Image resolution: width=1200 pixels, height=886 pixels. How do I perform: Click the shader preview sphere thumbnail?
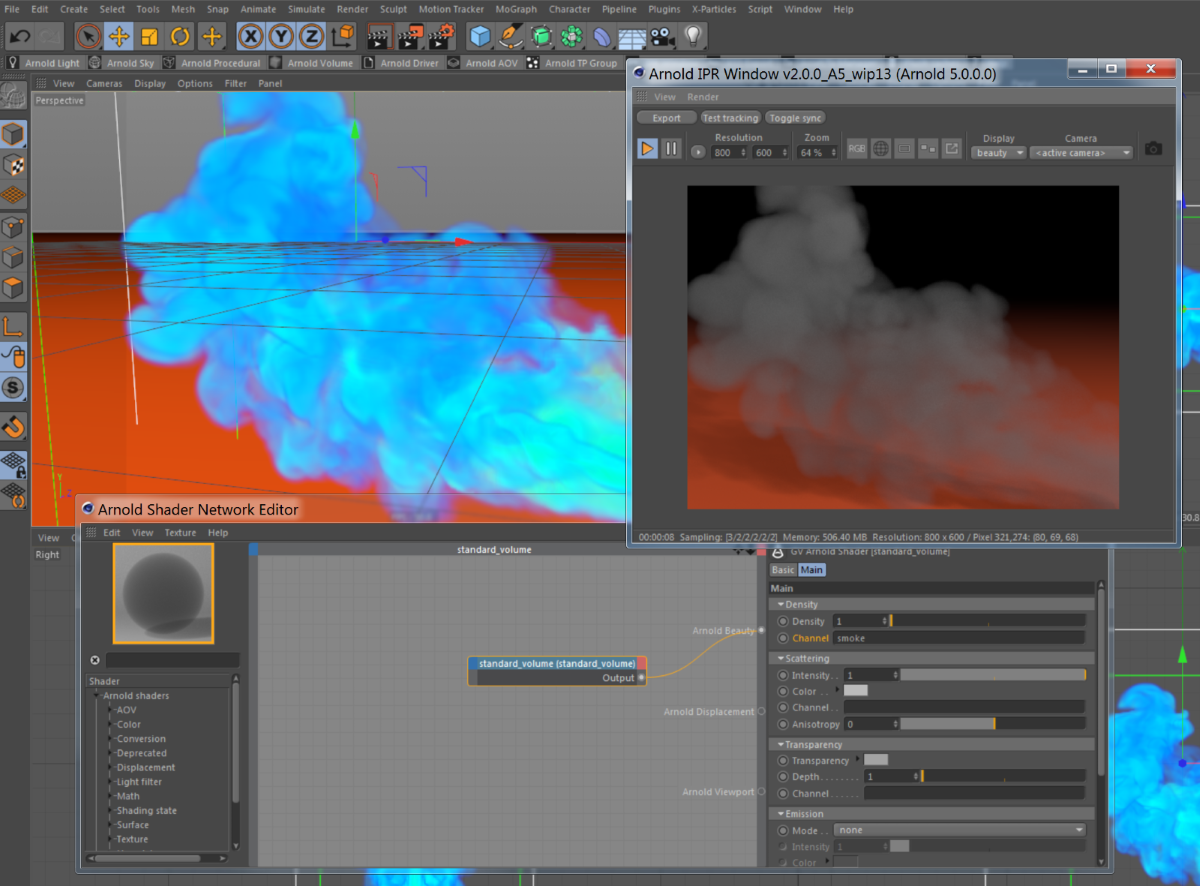point(163,593)
